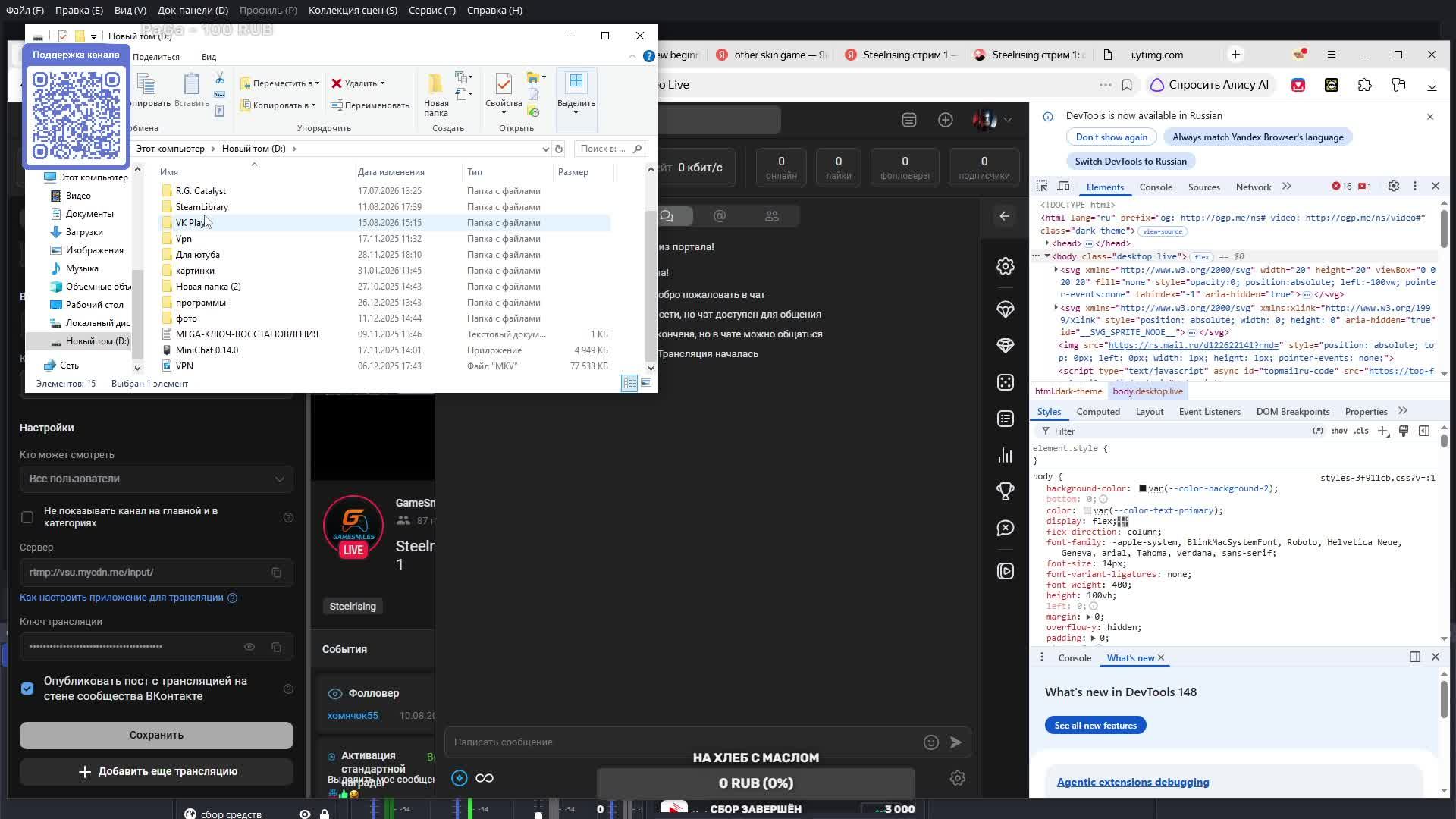This screenshot has width=1456, height=819.
Task: Open the browser extensions puzzle icon
Action: (1365, 85)
